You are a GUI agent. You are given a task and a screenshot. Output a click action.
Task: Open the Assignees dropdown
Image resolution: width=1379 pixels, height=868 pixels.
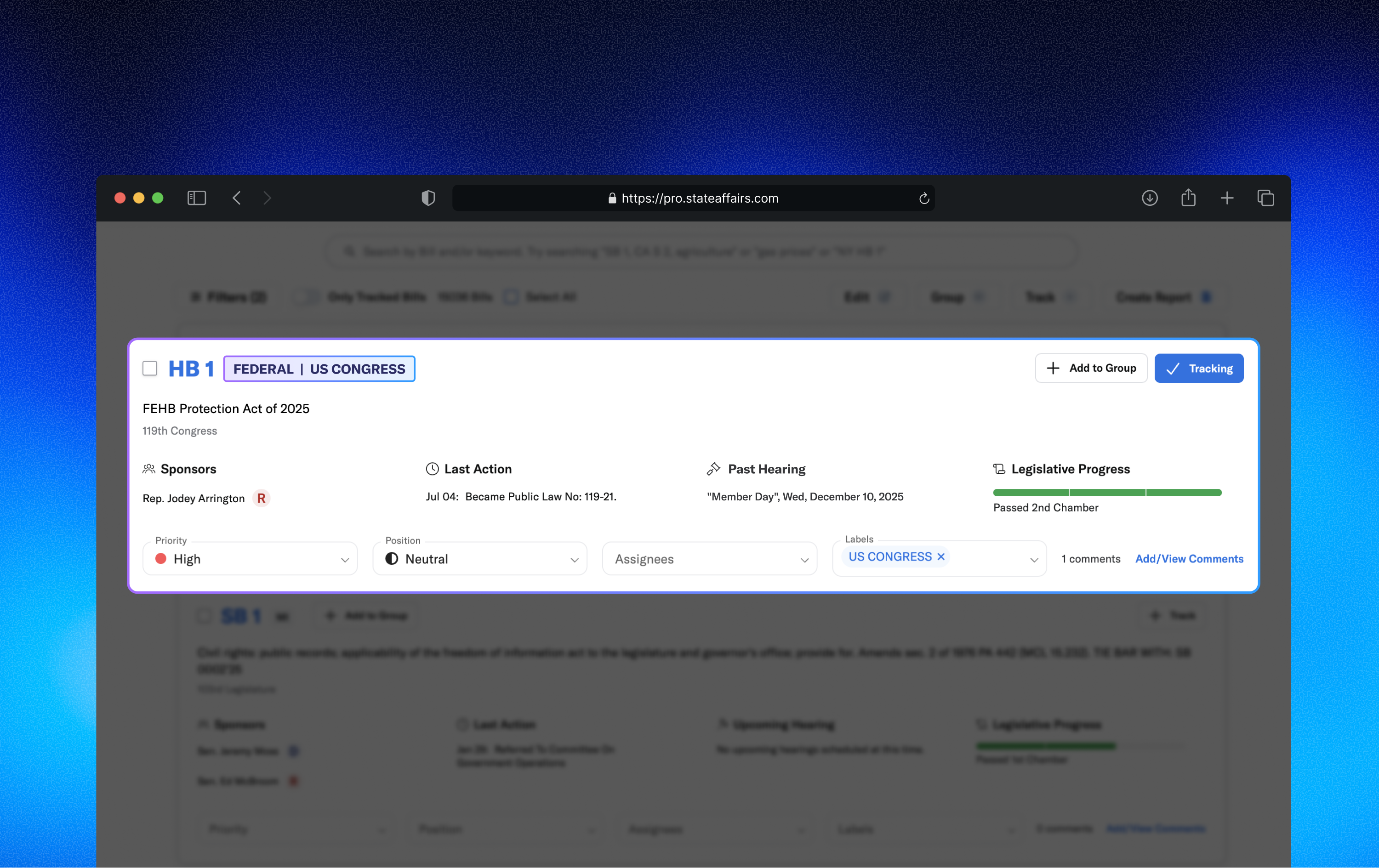click(709, 559)
